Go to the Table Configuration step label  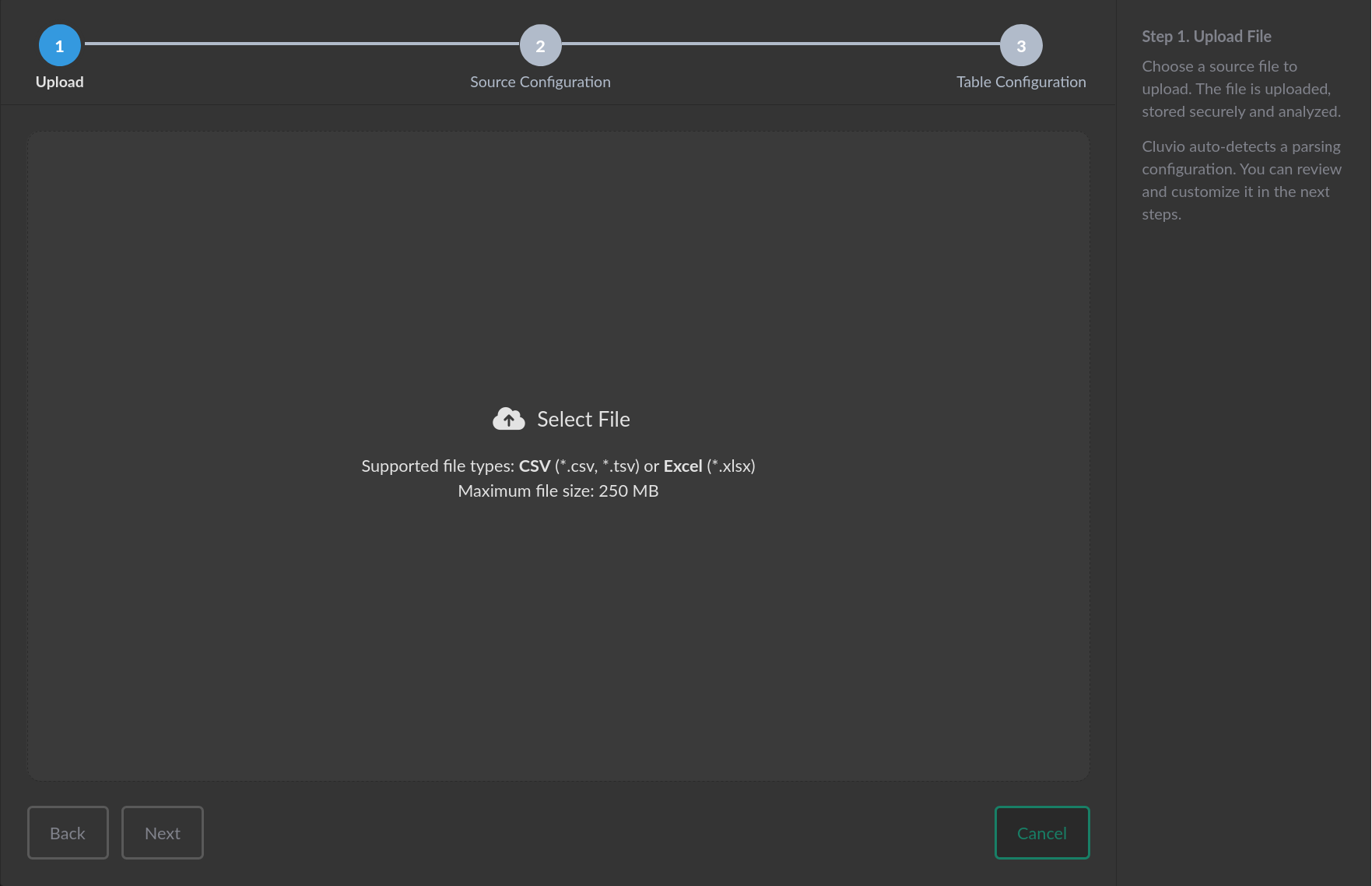tap(1021, 82)
